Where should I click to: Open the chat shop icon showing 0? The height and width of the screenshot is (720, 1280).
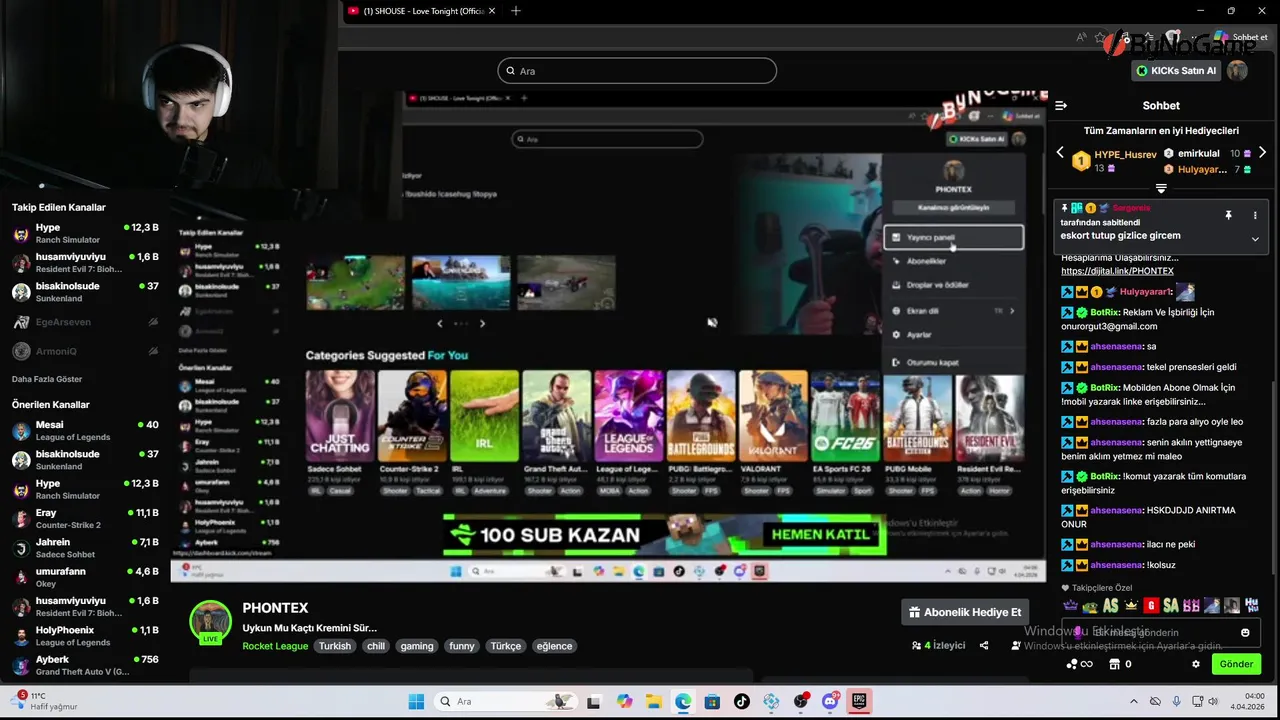click(1120, 664)
